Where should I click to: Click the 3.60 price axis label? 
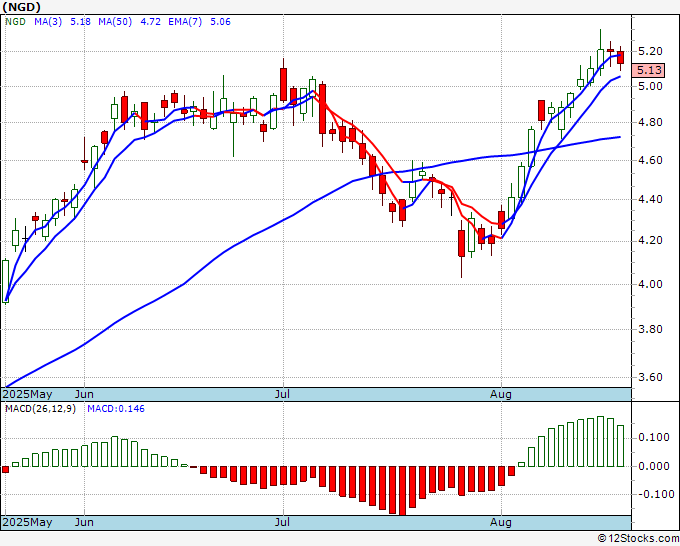pos(650,377)
